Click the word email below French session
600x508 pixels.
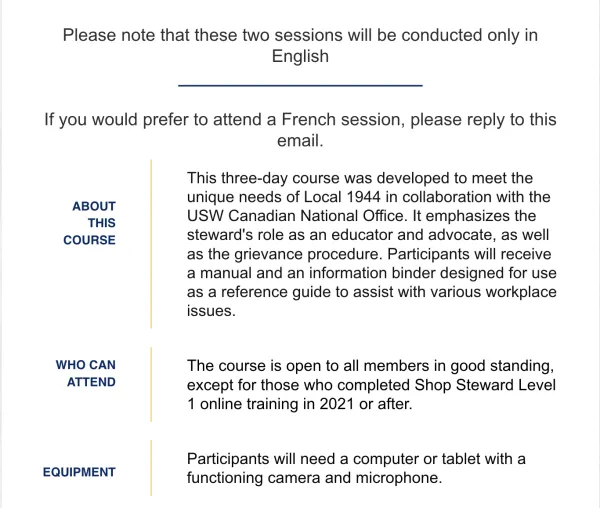(300, 141)
